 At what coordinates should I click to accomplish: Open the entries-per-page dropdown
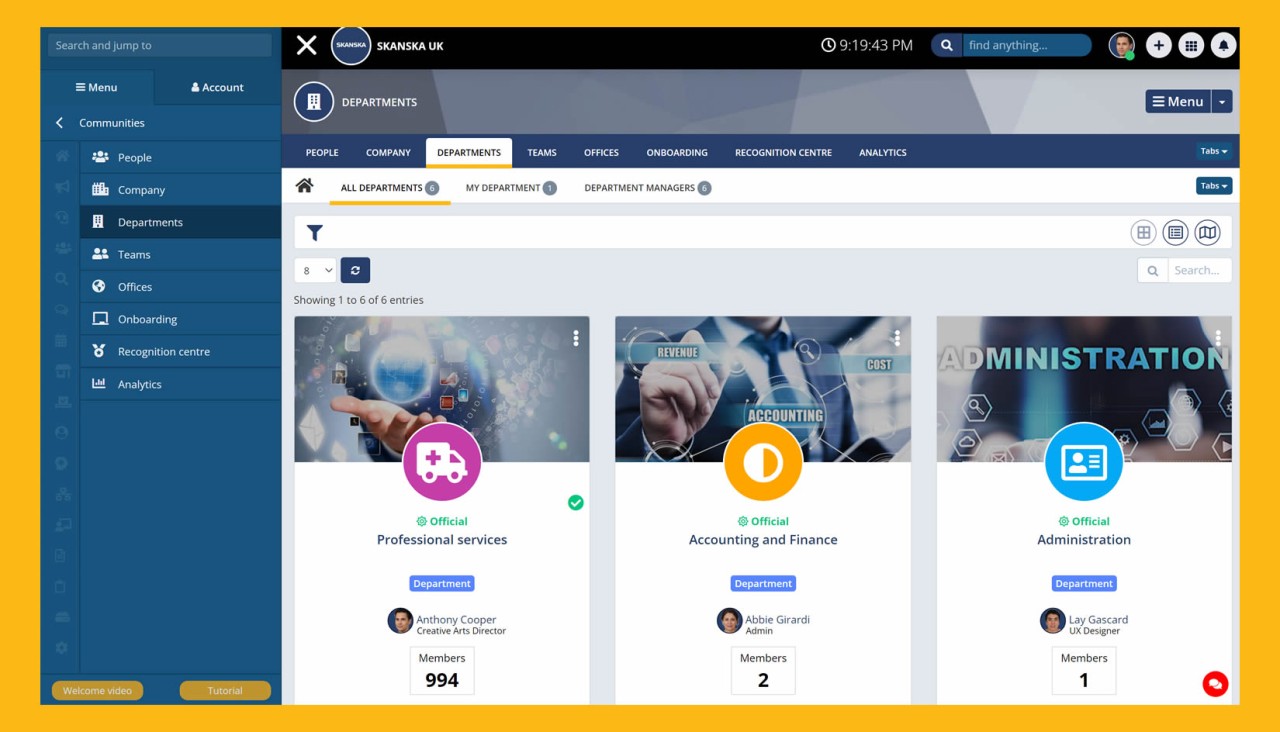point(315,270)
